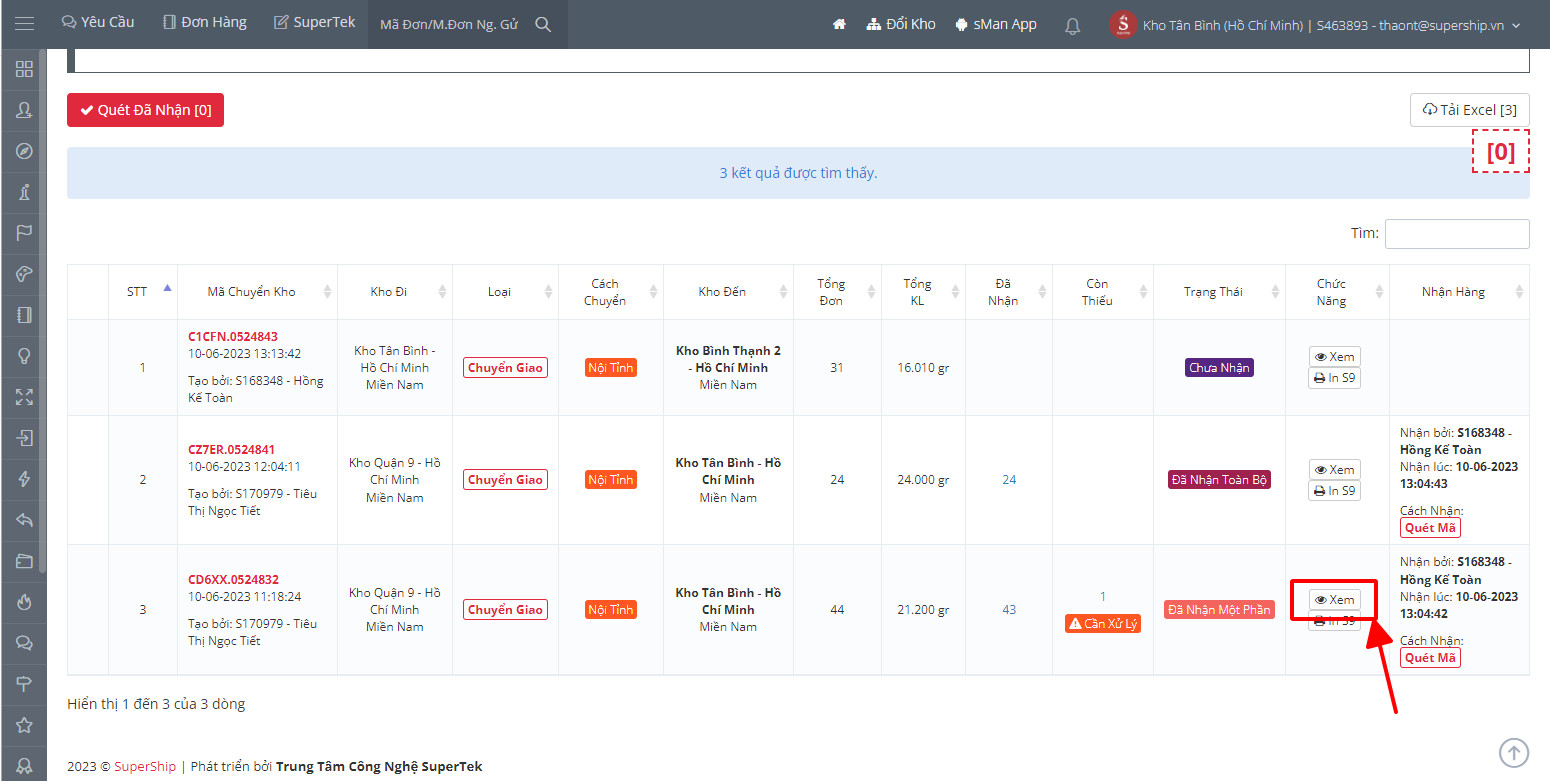The height and width of the screenshot is (781, 1550).
Task: Click Xem for the Chưa Nhận row
Action: point(1335,357)
